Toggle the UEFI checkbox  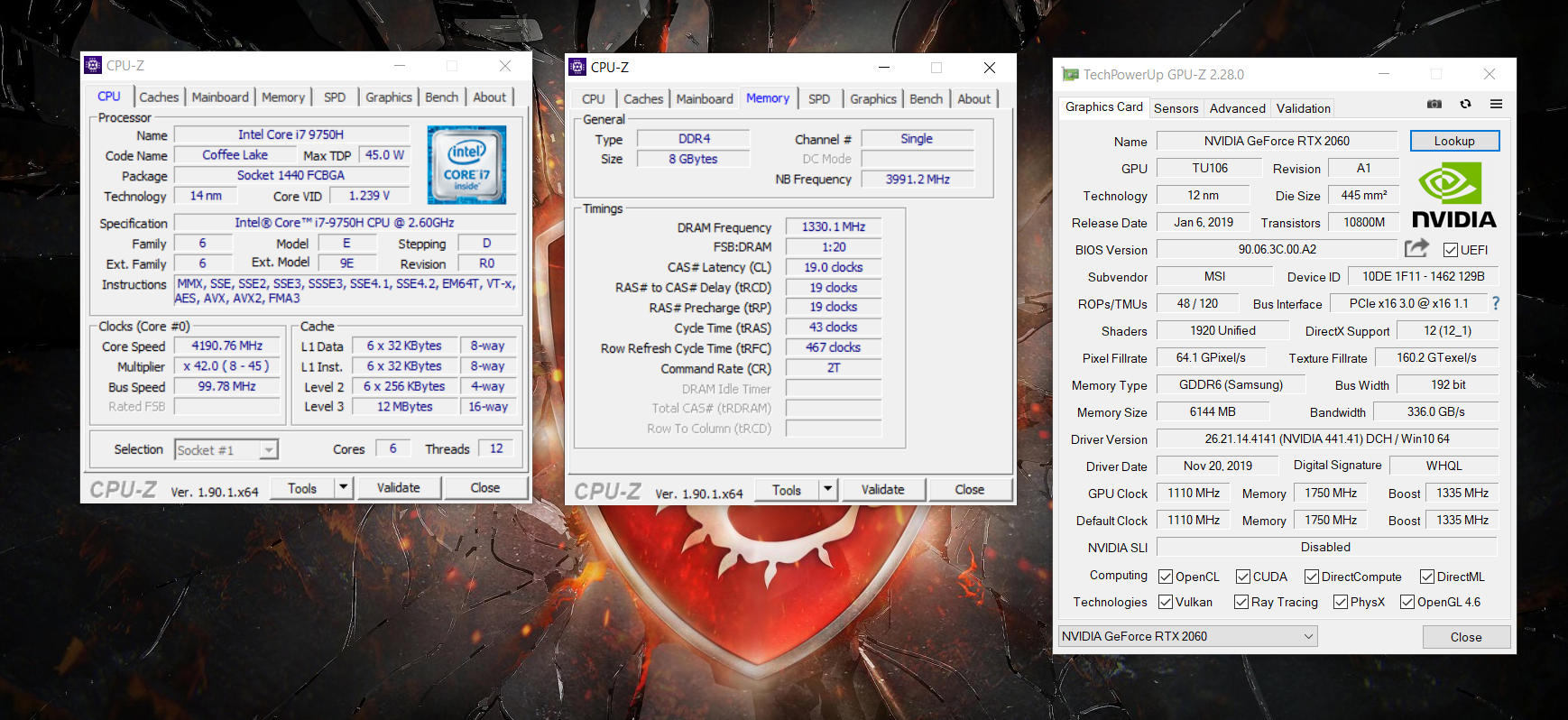pyautogui.click(x=1451, y=250)
